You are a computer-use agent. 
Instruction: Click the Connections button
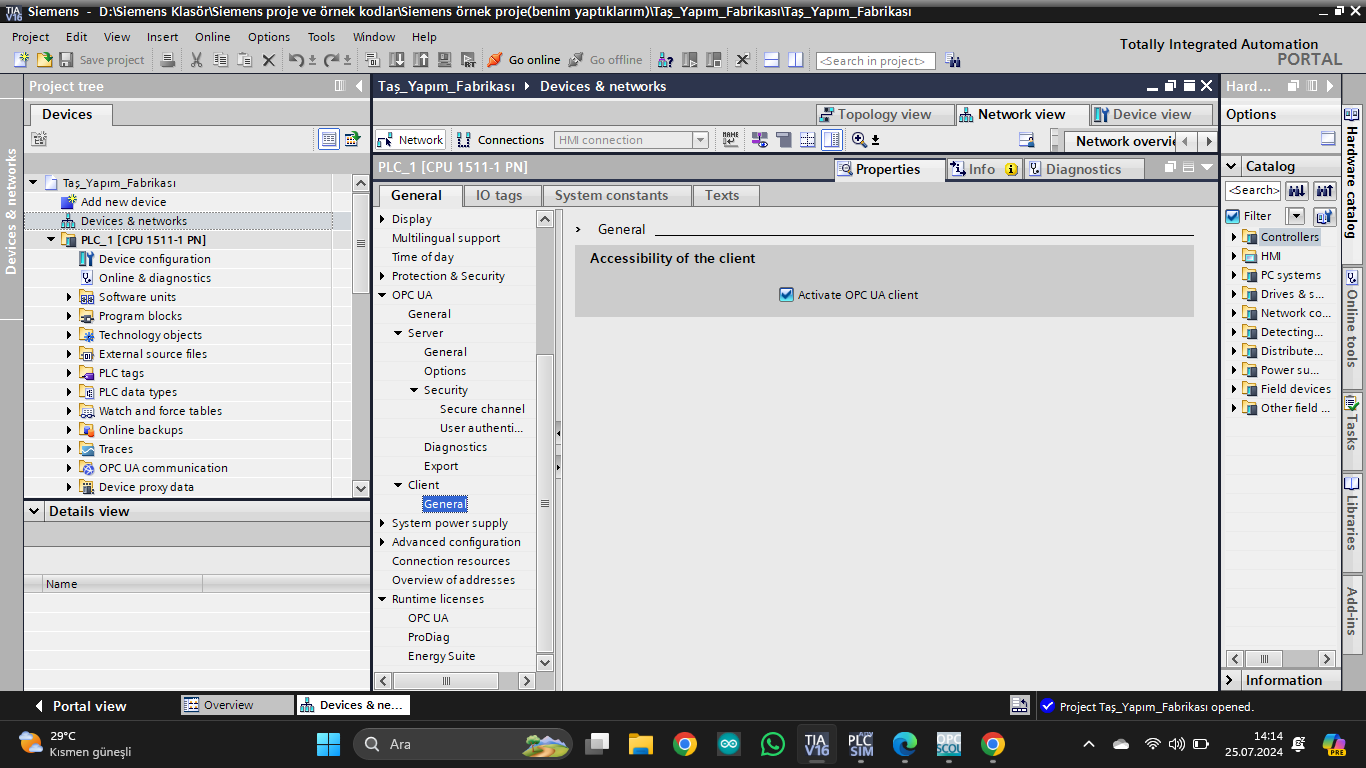point(501,140)
